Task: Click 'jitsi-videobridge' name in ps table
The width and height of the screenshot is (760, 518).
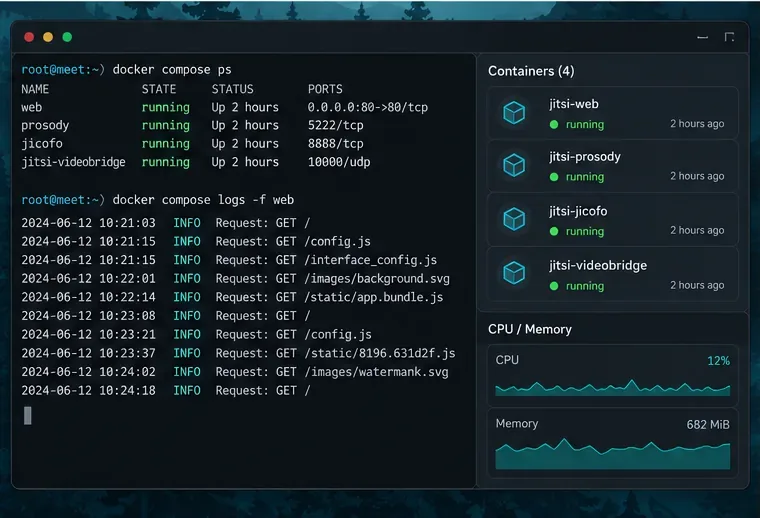Action: click(73, 162)
